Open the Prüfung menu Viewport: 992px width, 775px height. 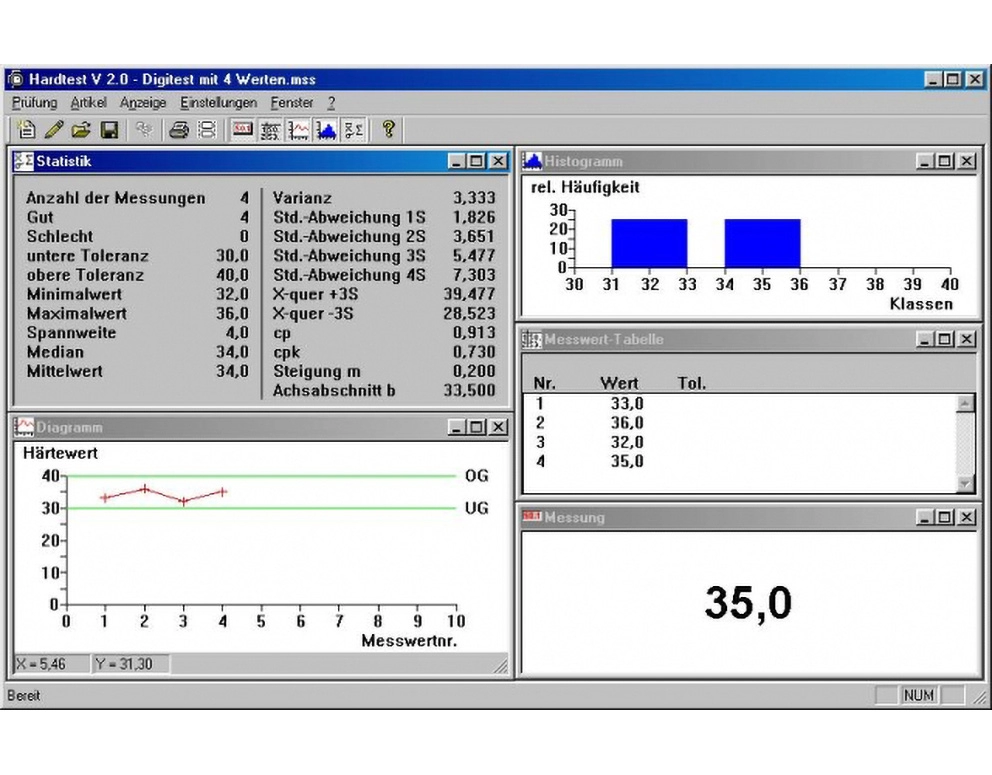pos(35,102)
